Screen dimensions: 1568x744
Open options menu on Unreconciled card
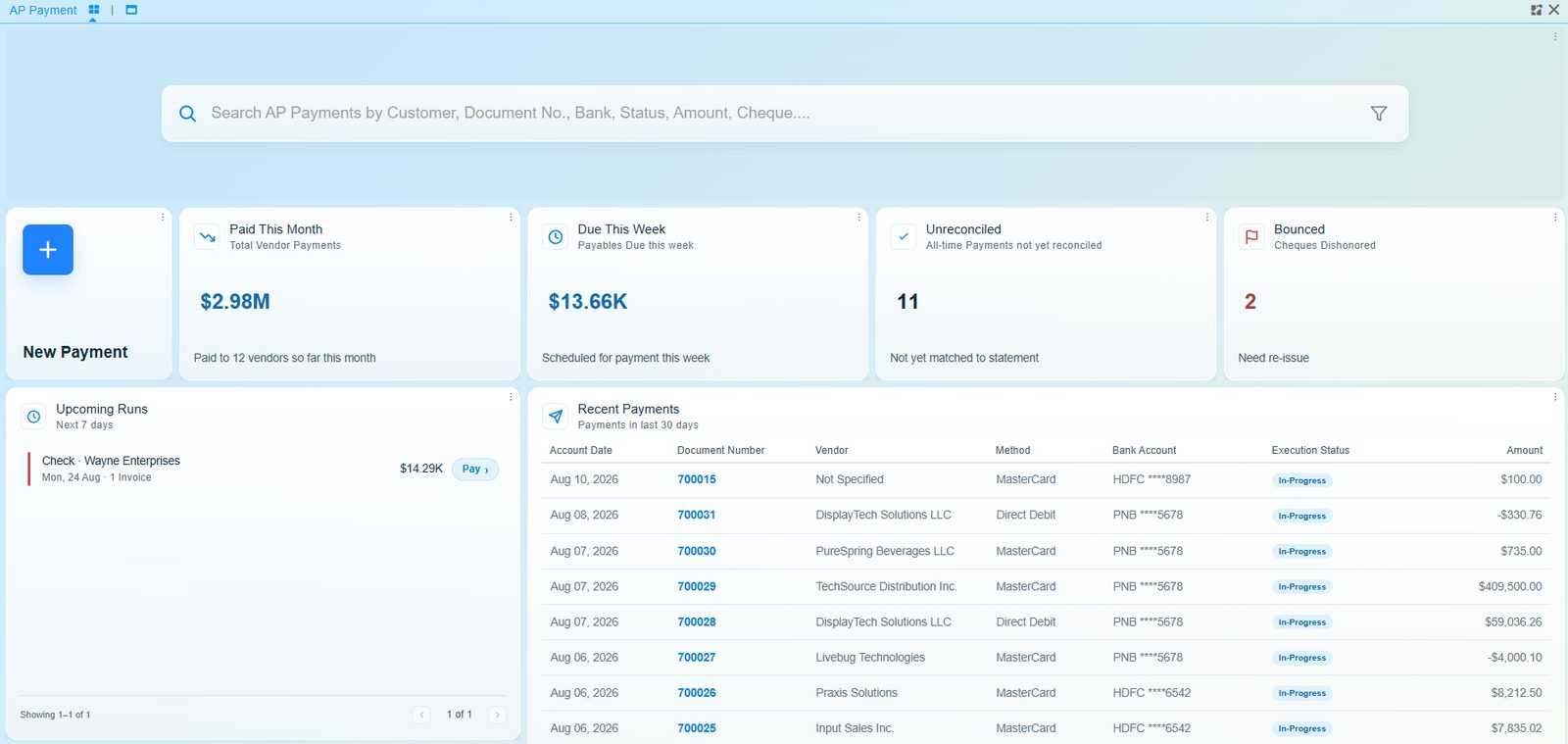1206,218
